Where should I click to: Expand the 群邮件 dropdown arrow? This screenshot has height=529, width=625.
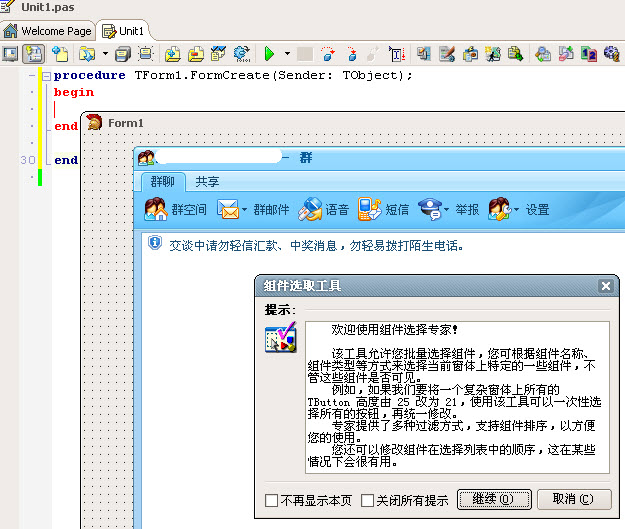[244, 210]
